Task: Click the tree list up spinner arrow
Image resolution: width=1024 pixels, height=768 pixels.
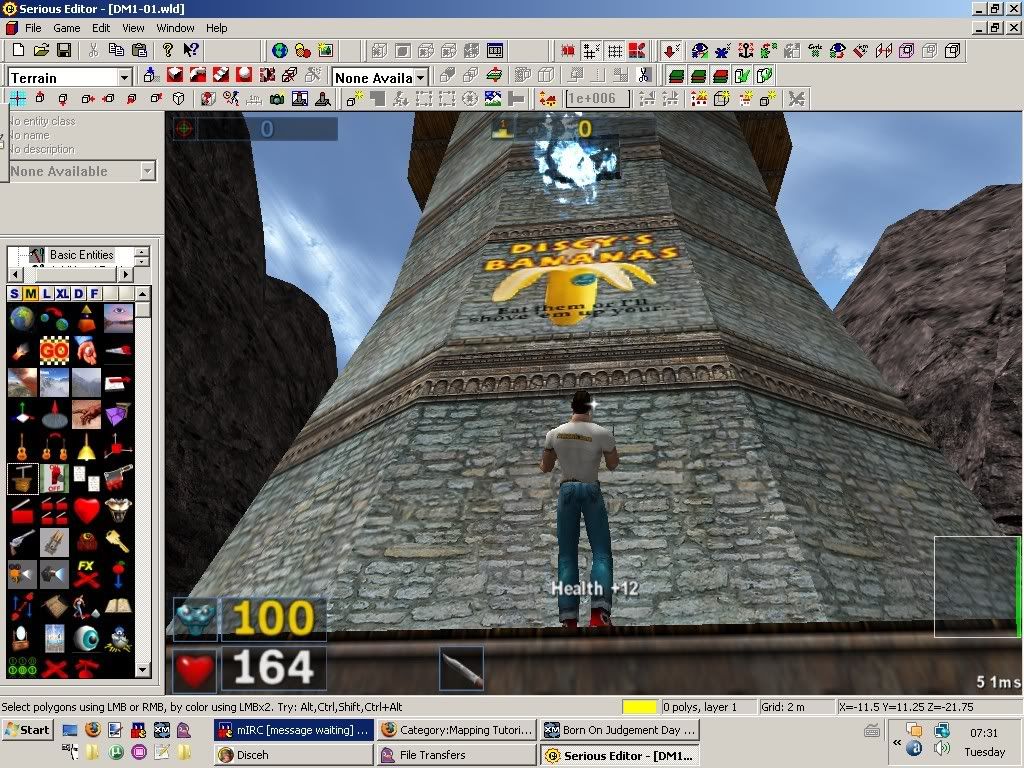Action: pyautogui.click(x=142, y=251)
